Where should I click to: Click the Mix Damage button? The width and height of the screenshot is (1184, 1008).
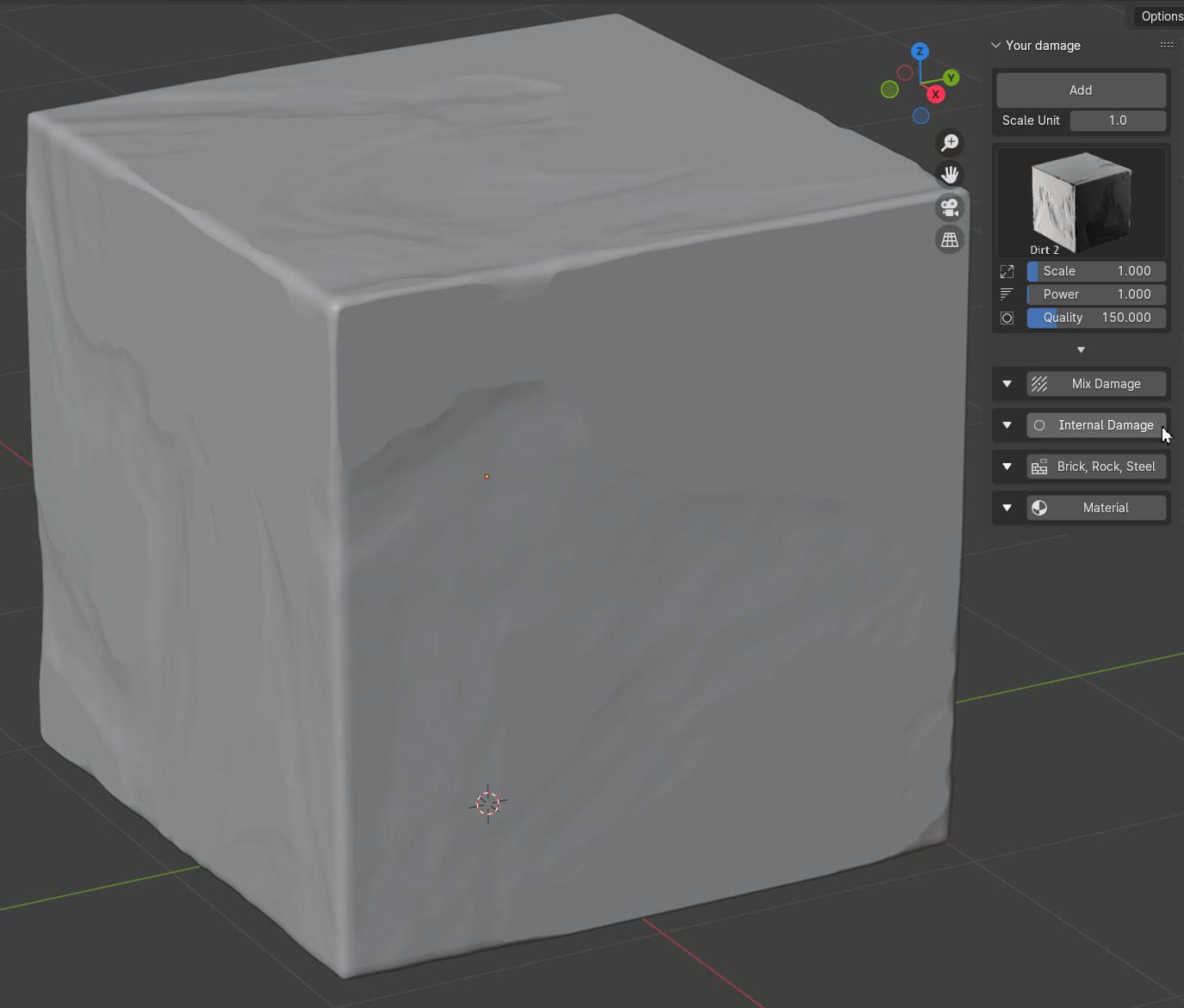[1096, 384]
